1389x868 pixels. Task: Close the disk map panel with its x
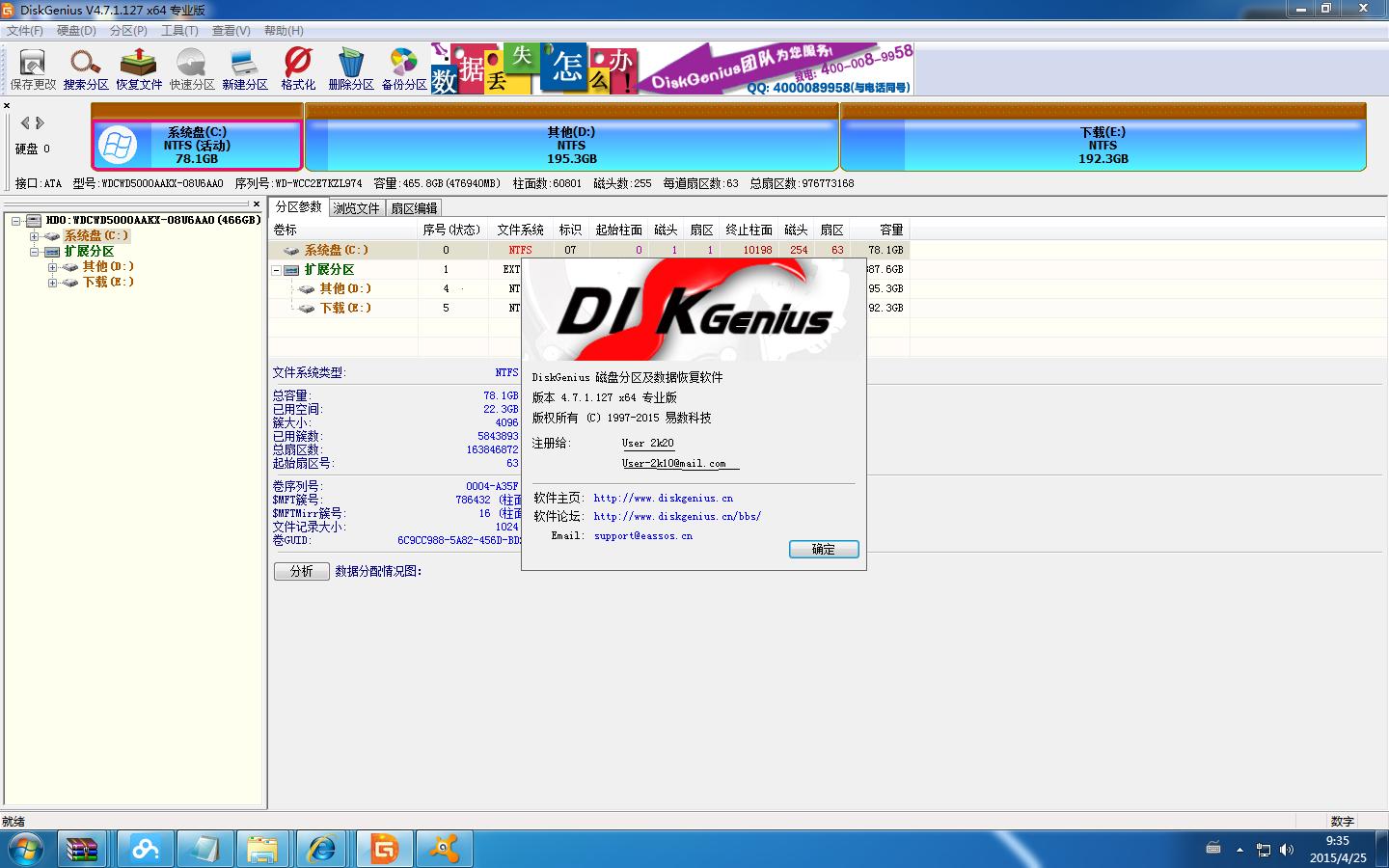[7, 106]
